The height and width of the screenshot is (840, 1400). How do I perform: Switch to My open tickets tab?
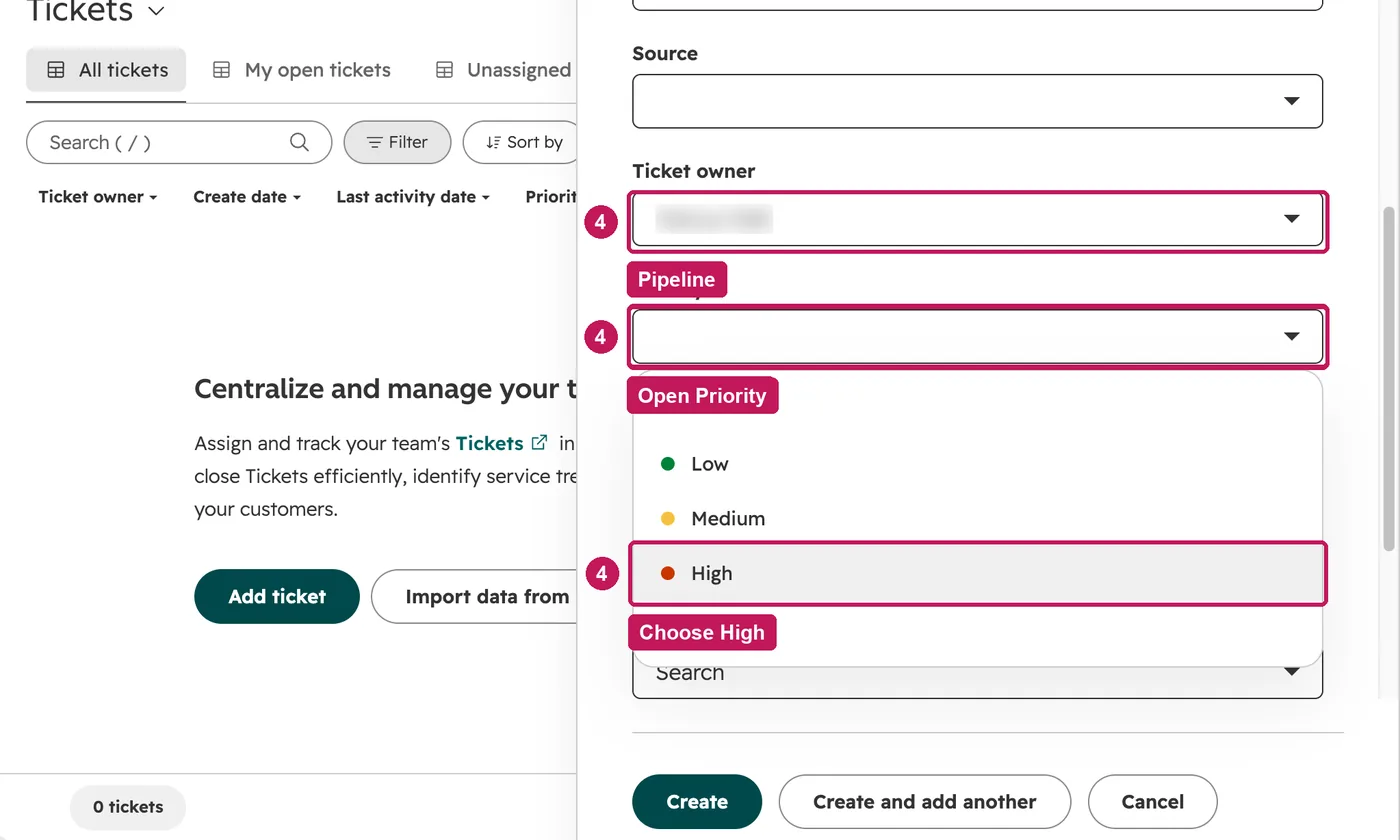pyautogui.click(x=302, y=70)
